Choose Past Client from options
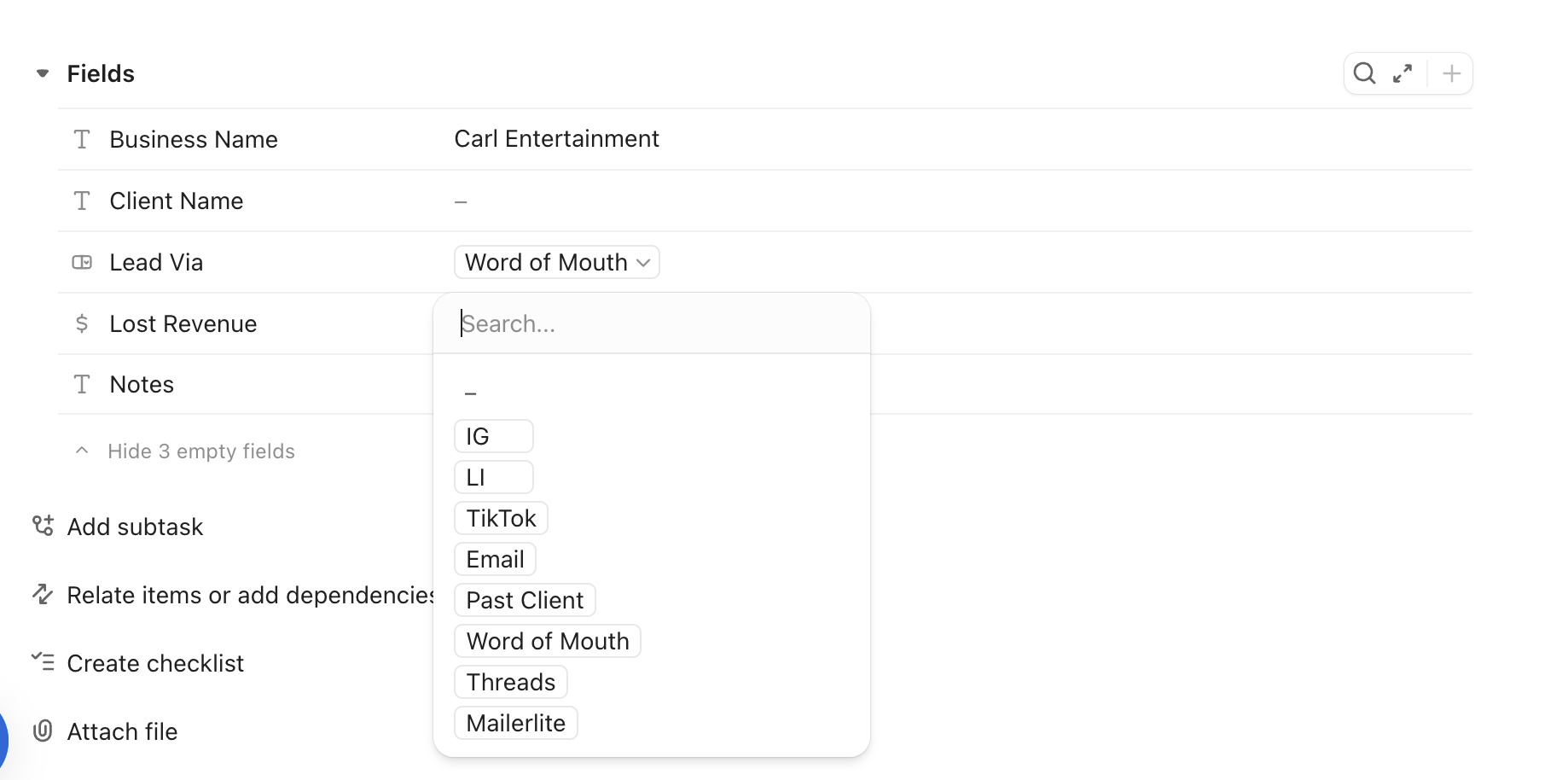Viewport: 1568px width, 780px height. [525, 600]
